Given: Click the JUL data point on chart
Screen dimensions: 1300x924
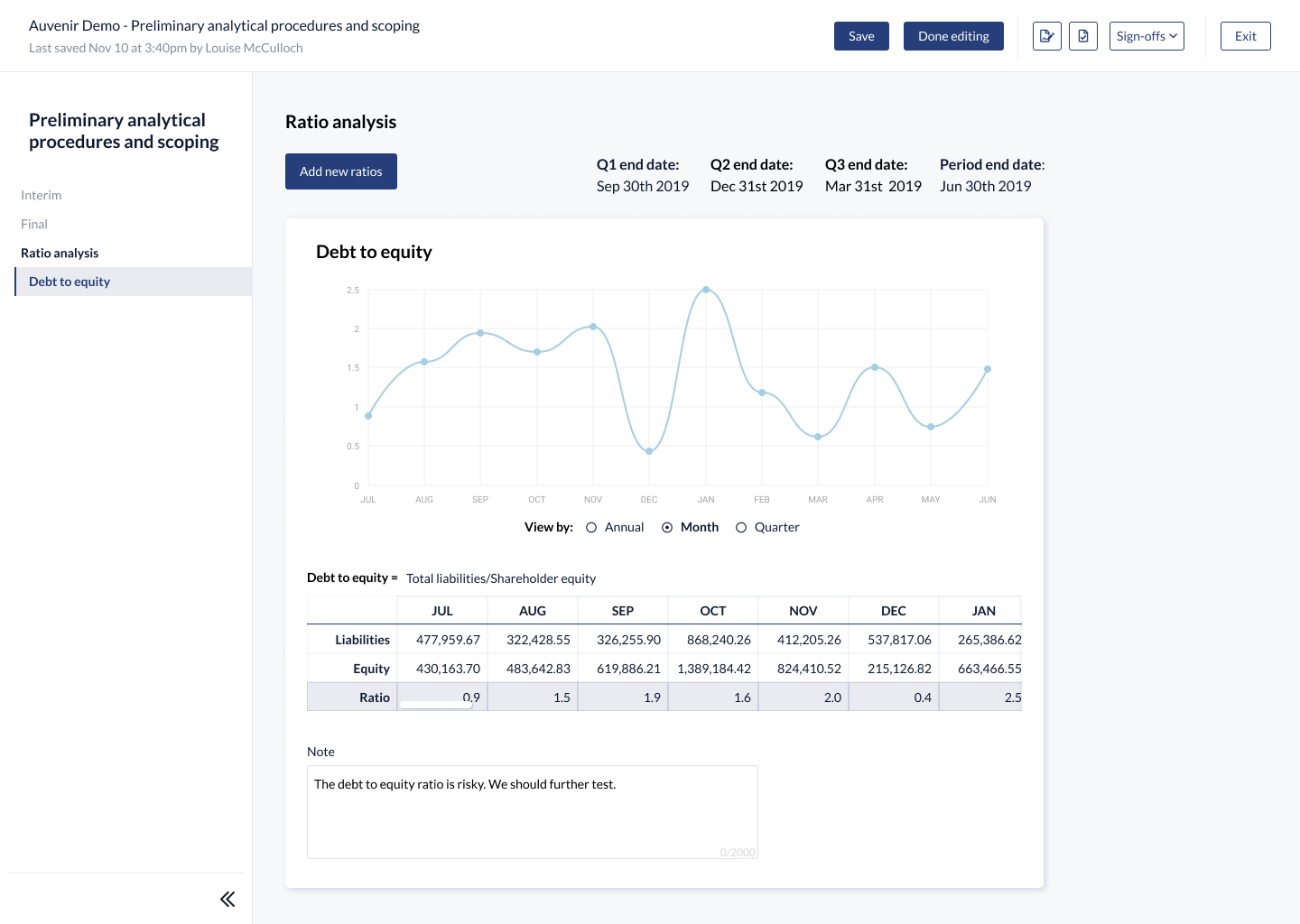Looking at the screenshot, I should click(x=368, y=416).
